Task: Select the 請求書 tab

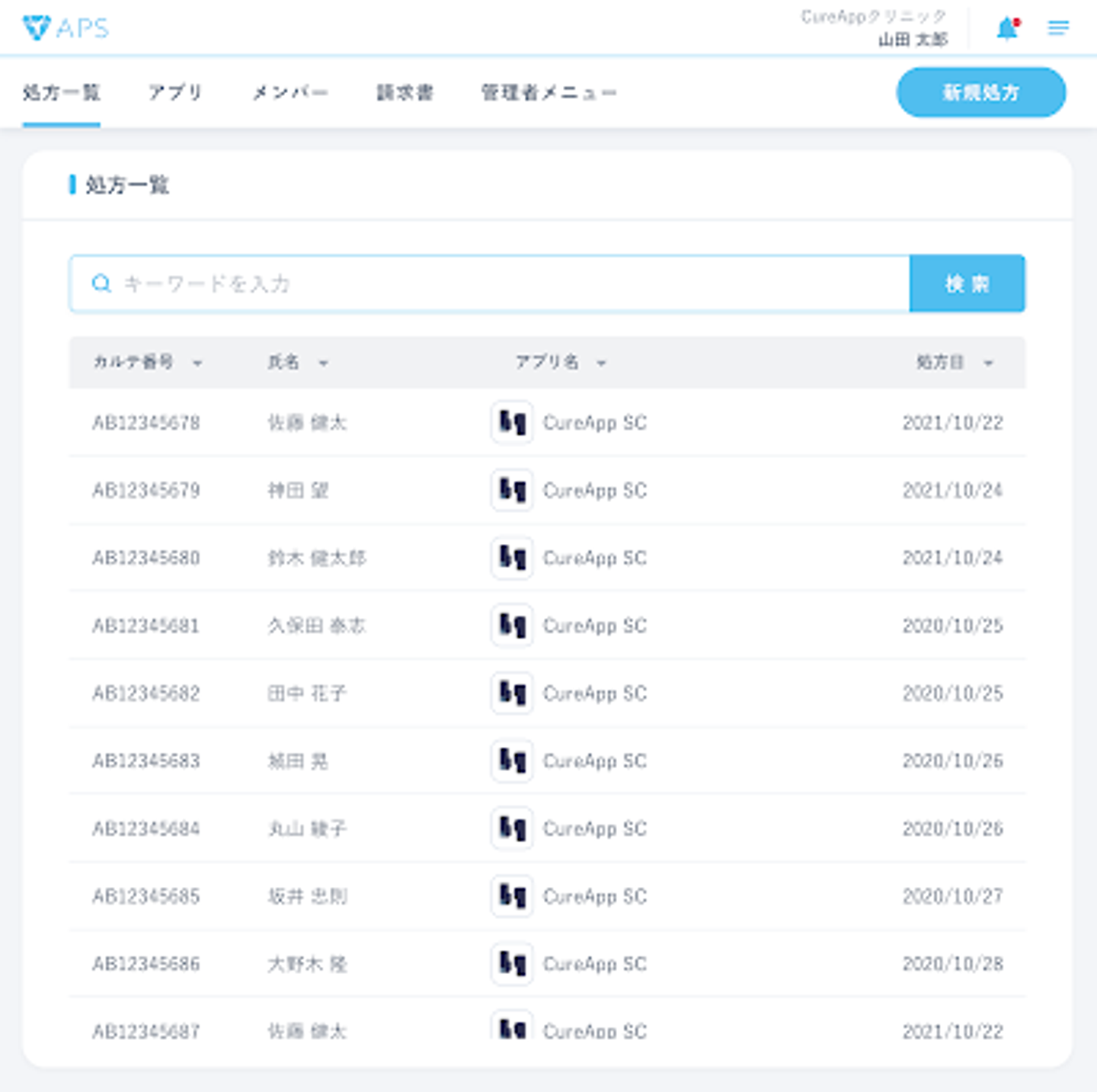Action: tap(405, 93)
